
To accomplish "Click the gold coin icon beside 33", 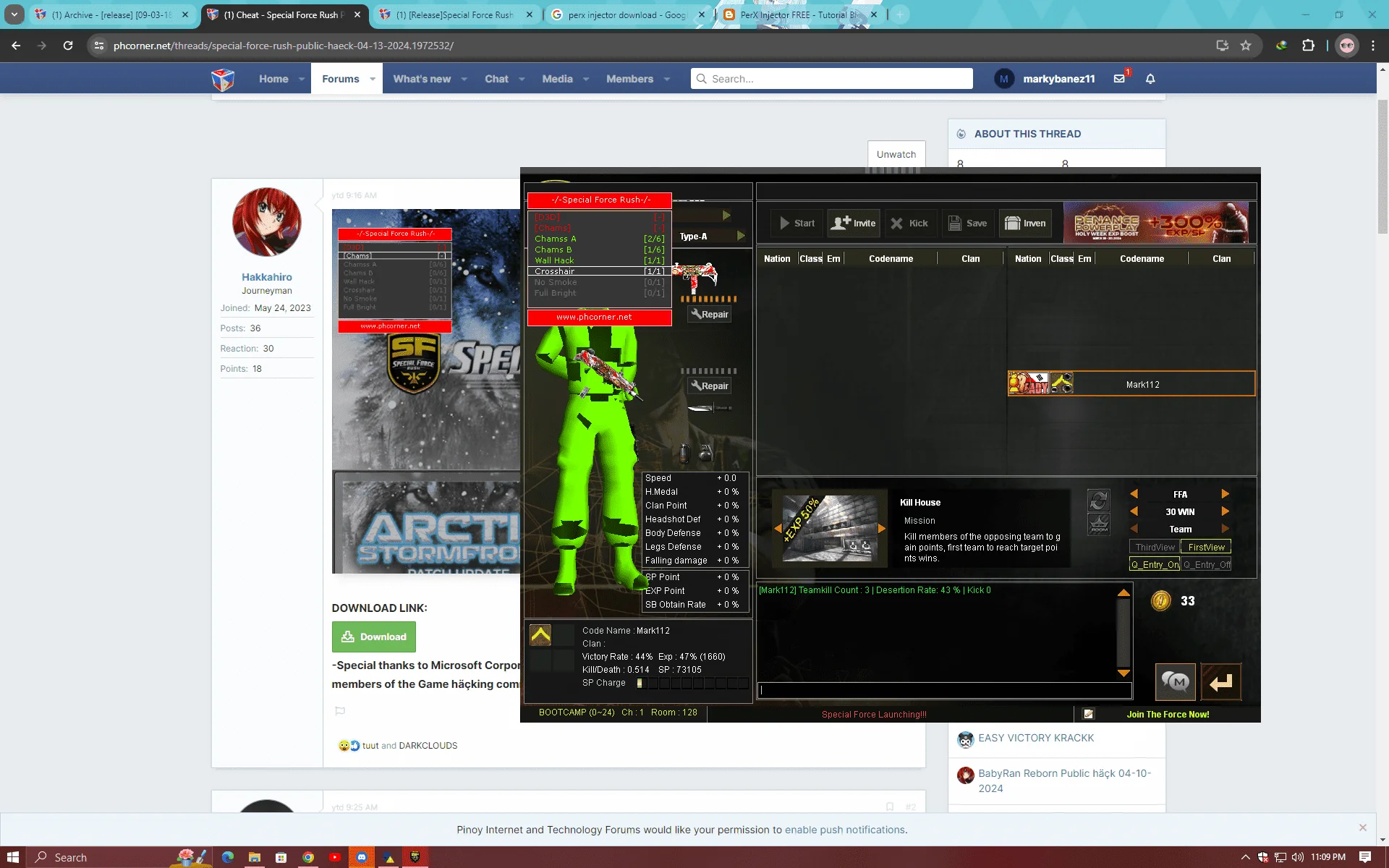I will pos(1161,601).
